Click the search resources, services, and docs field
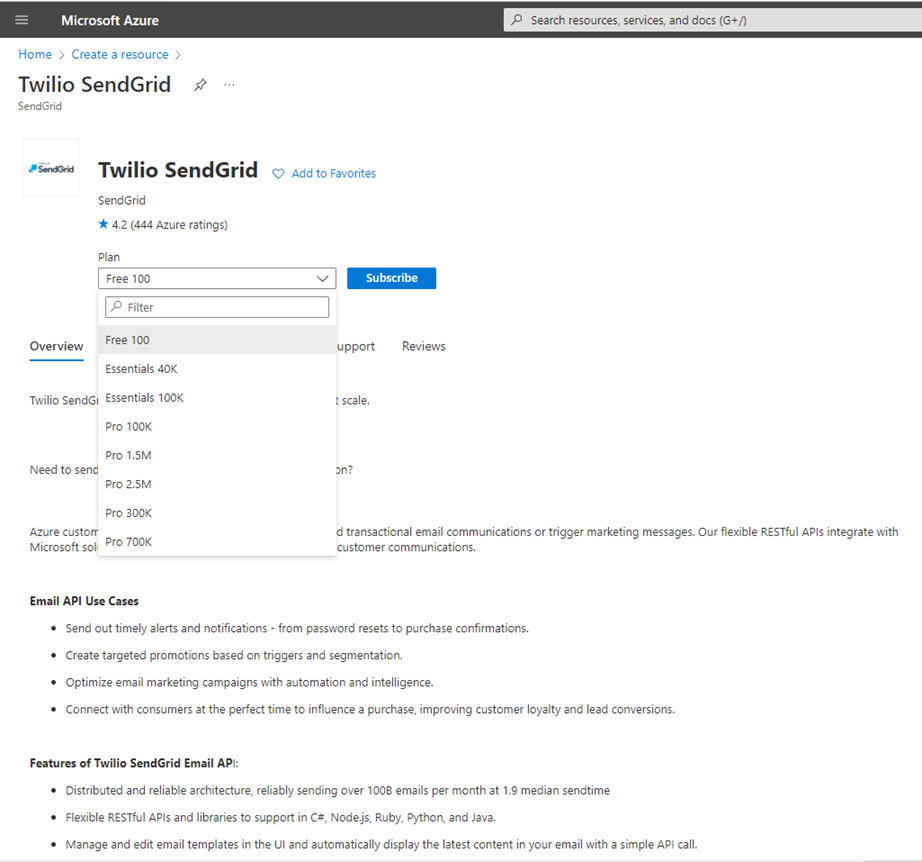This screenshot has height=862, width=922. point(713,20)
